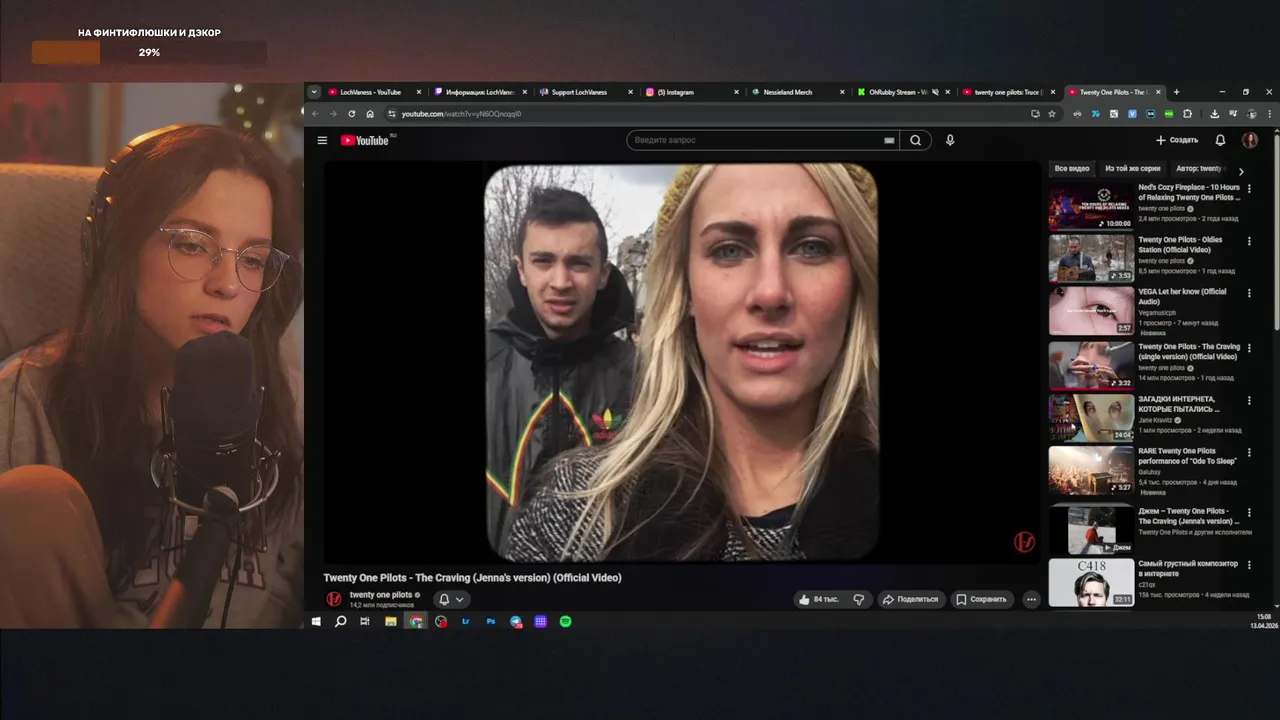Image resolution: width=1280 pixels, height=720 pixels.
Task: Select the 'Все видео' filter chip
Action: (x=1072, y=169)
